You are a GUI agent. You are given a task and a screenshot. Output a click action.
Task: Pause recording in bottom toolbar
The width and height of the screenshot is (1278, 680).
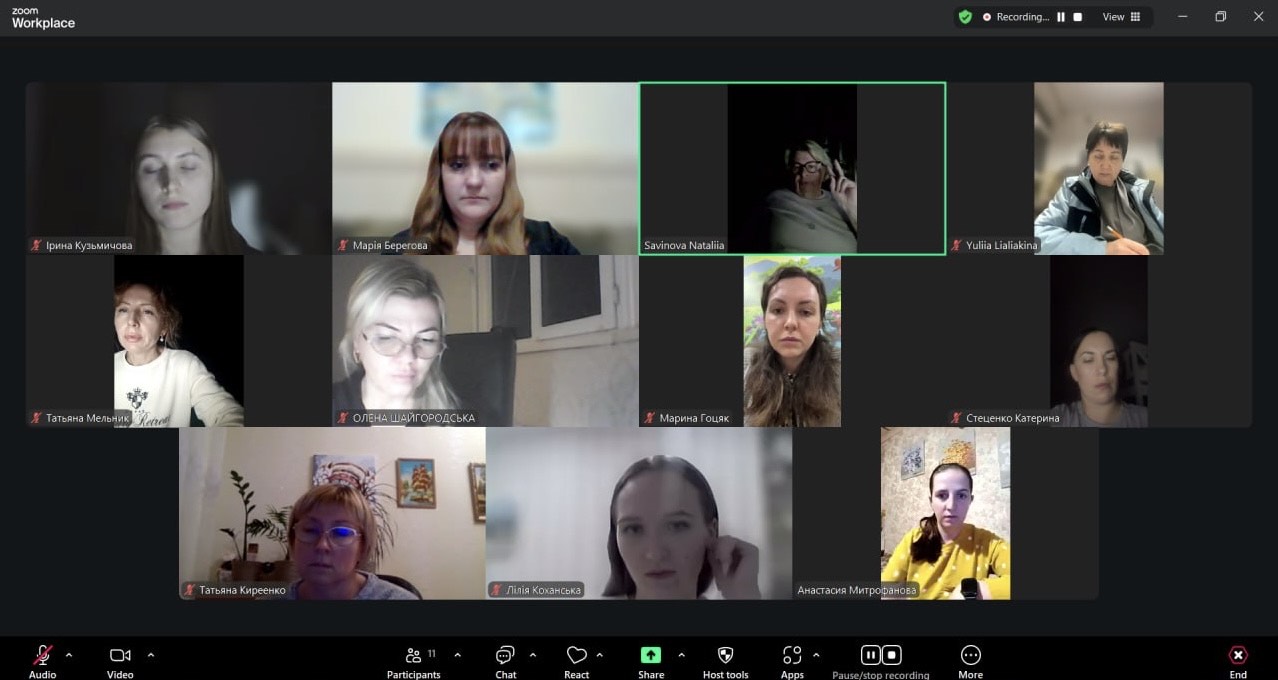click(870, 655)
